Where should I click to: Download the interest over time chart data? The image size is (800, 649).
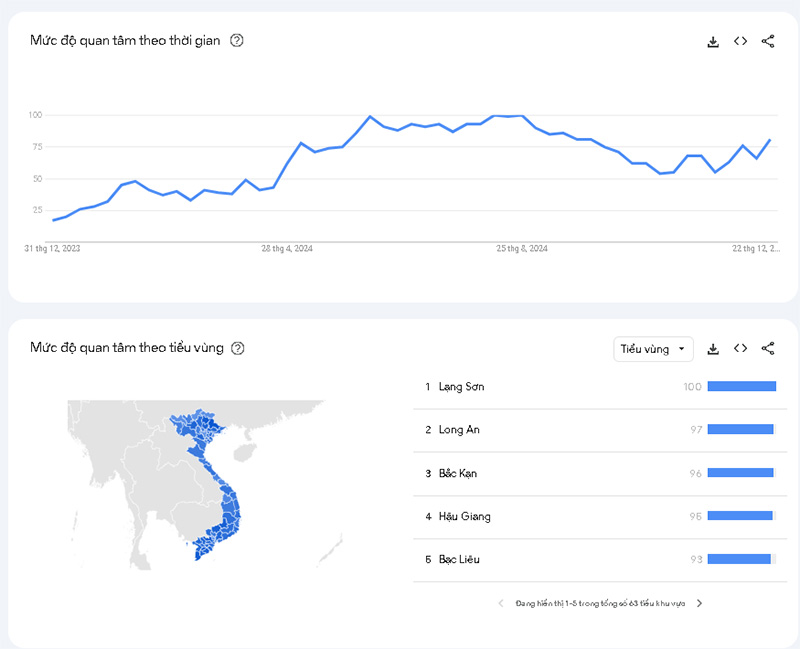click(713, 41)
